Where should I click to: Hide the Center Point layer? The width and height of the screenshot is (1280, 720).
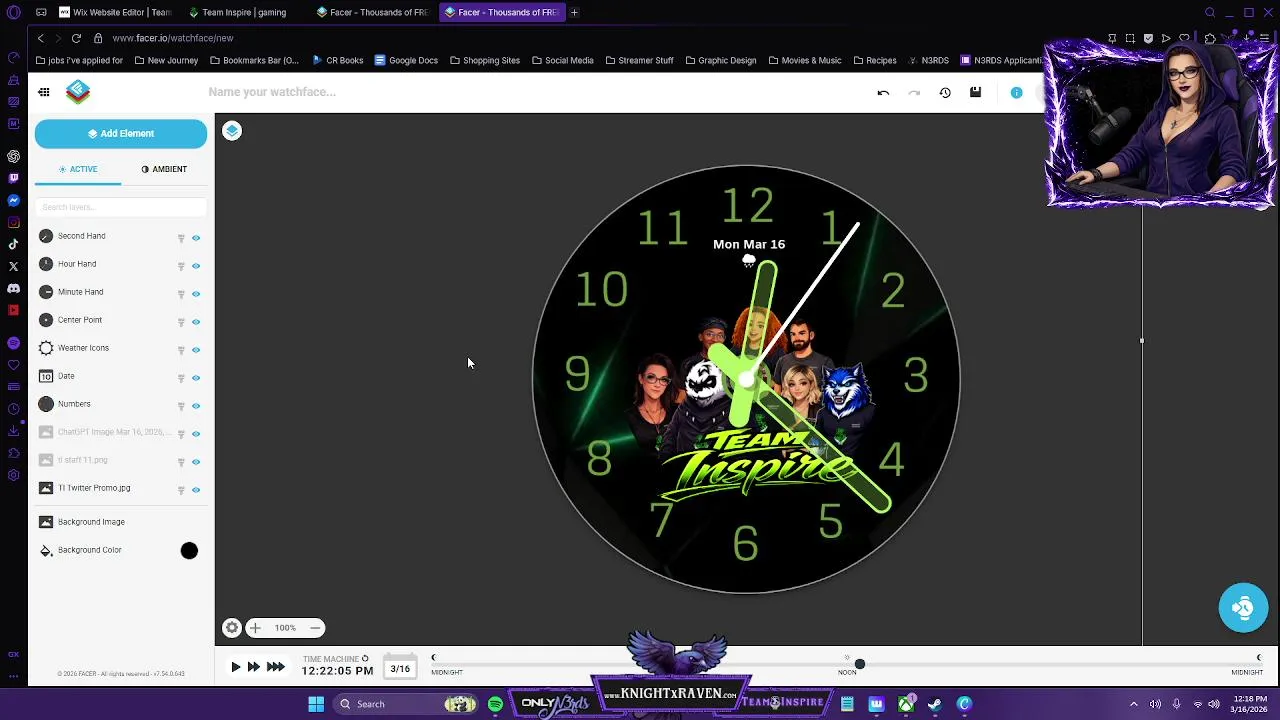(x=196, y=322)
